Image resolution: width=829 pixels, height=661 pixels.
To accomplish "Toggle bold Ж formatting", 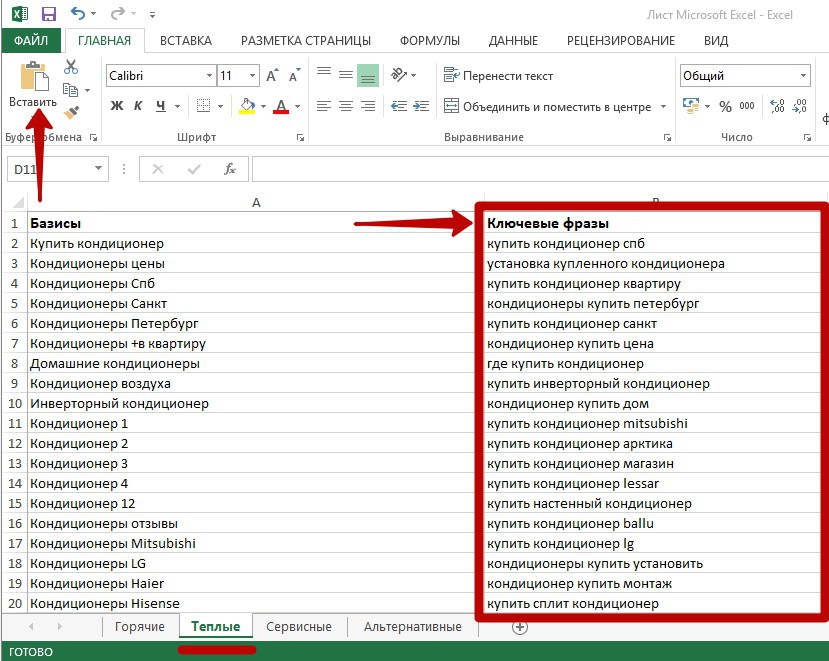I will pos(117,106).
